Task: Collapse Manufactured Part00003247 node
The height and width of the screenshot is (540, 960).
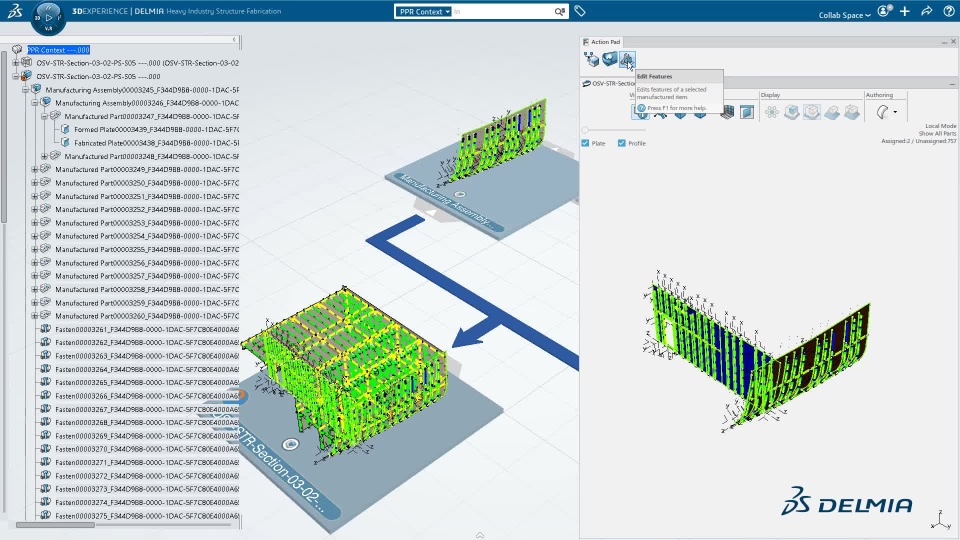Action: click(x=44, y=116)
